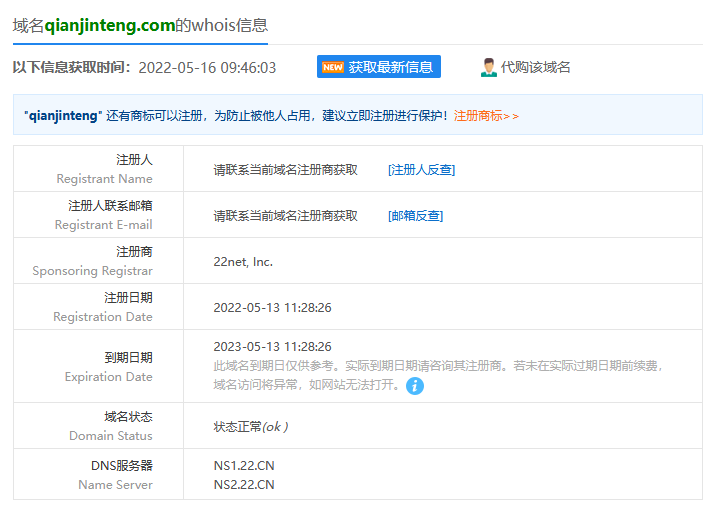Click the Expiration Date label

108,377
